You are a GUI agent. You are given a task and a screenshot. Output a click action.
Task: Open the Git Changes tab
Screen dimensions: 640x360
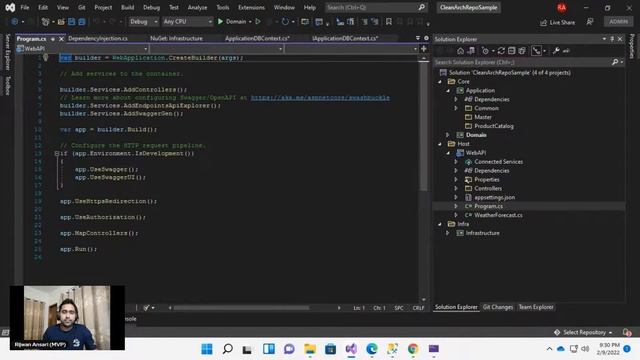click(x=498, y=307)
